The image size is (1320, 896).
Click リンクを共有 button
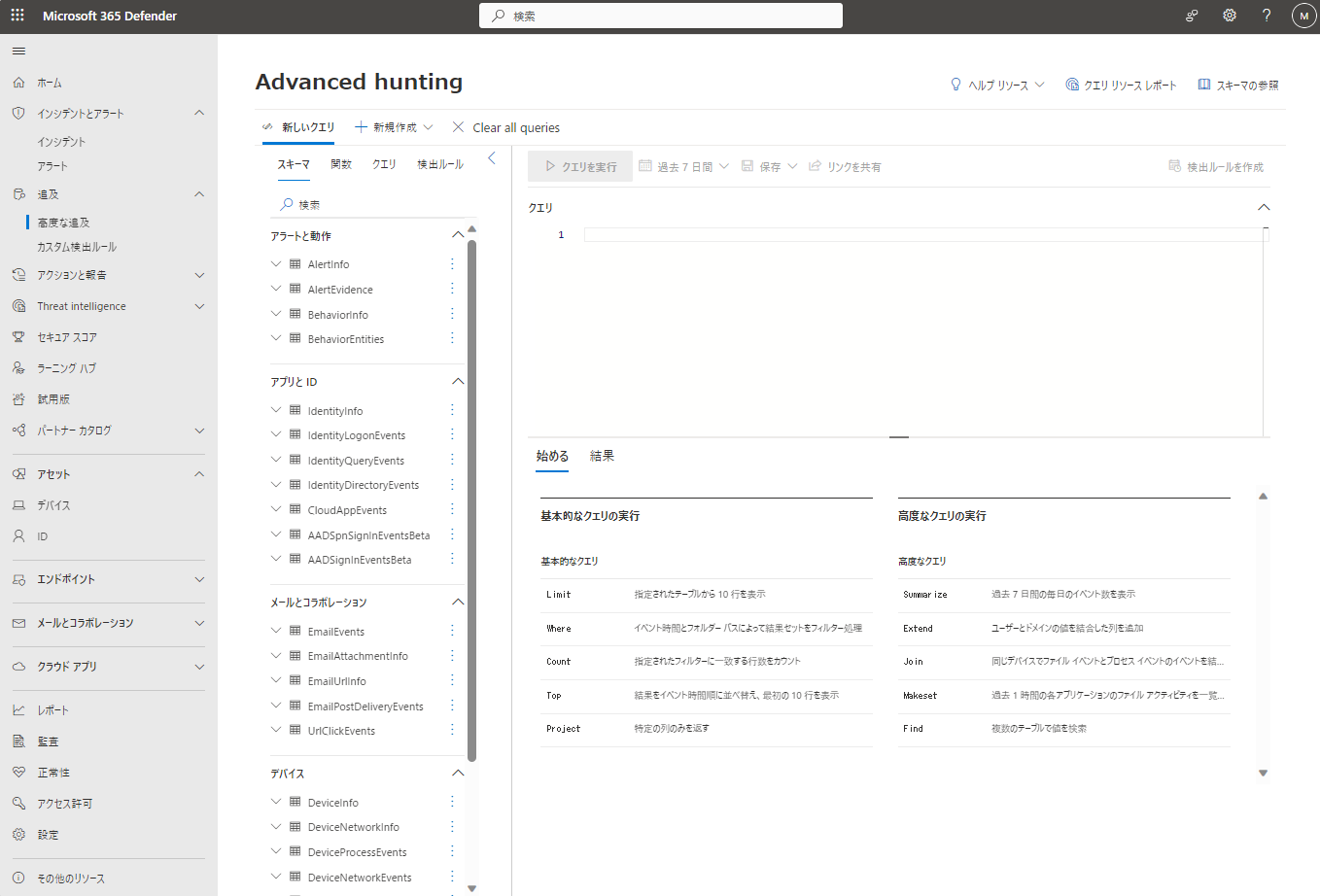[845, 166]
